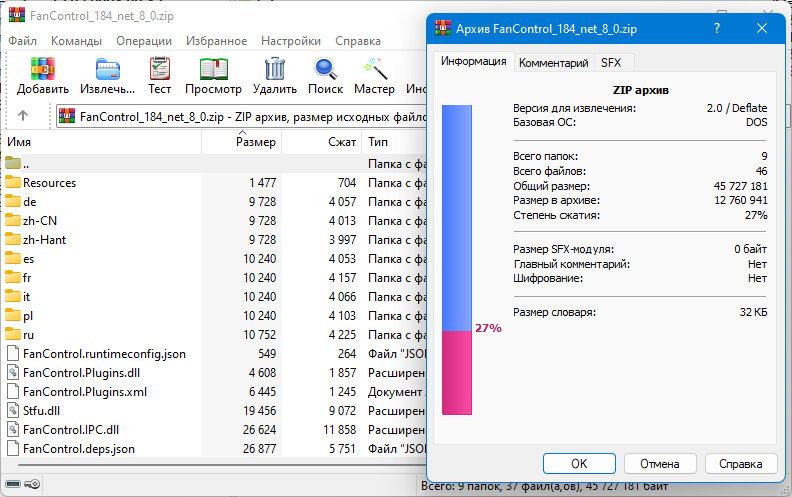Click the horizontal scrollbar of file list
The width and height of the screenshot is (792, 497).
[222, 465]
